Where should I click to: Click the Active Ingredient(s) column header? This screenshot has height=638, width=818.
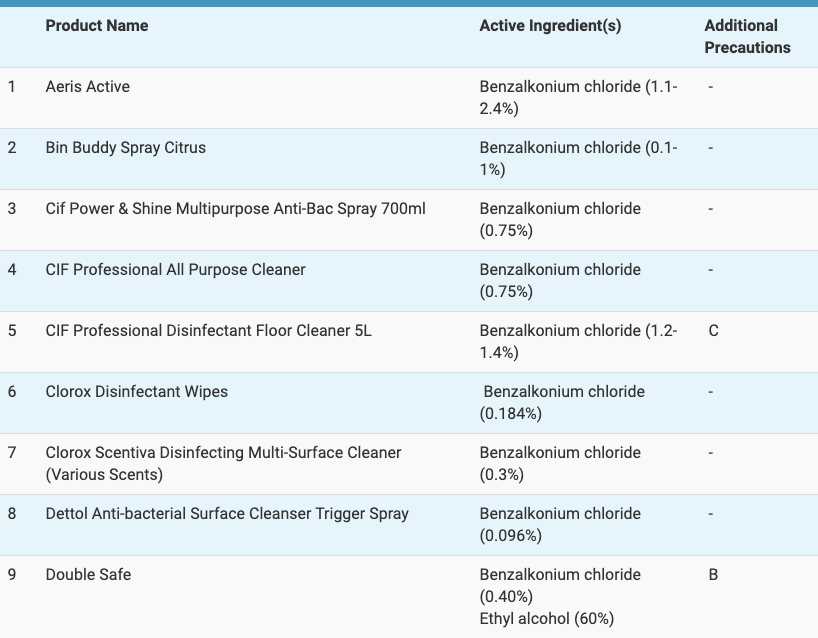coord(550,26)
